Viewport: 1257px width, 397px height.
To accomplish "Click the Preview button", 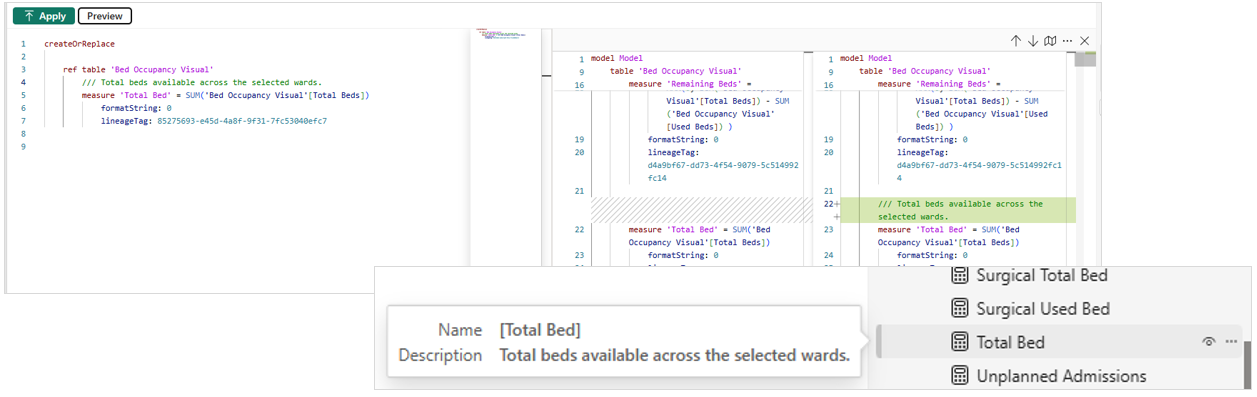I will pyautogui.click(x=105, y=16).
